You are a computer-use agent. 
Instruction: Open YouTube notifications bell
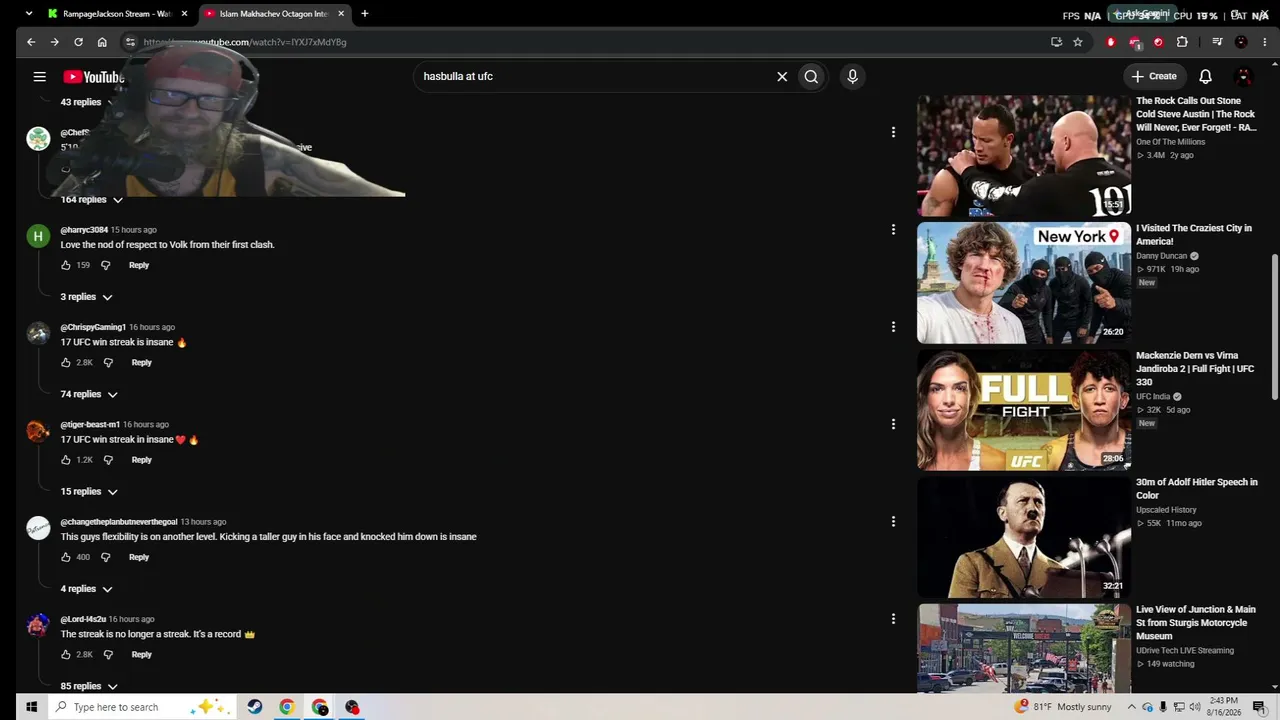click(1205, 76)
